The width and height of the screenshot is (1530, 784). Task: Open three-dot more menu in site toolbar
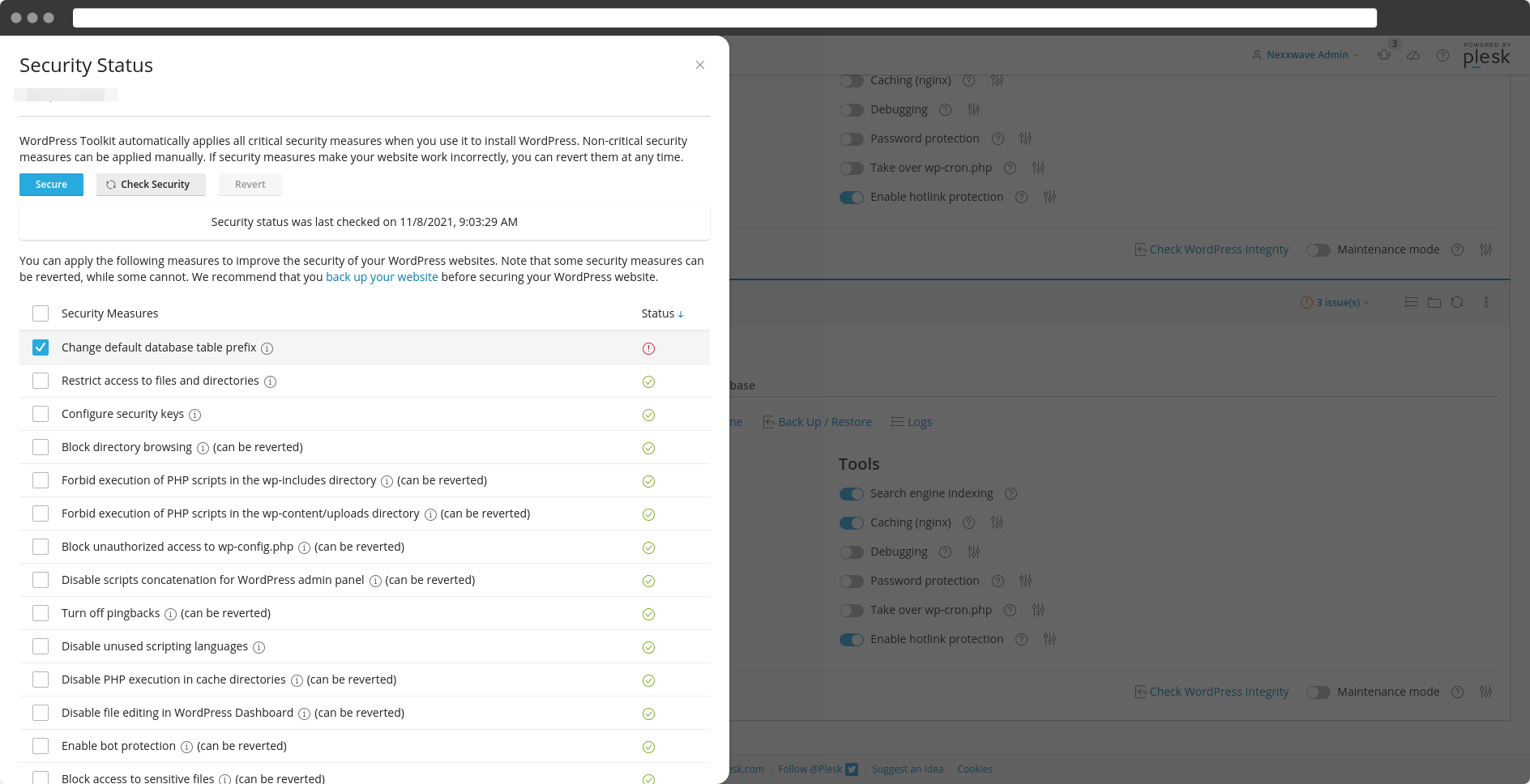[x=1486, y=302]
